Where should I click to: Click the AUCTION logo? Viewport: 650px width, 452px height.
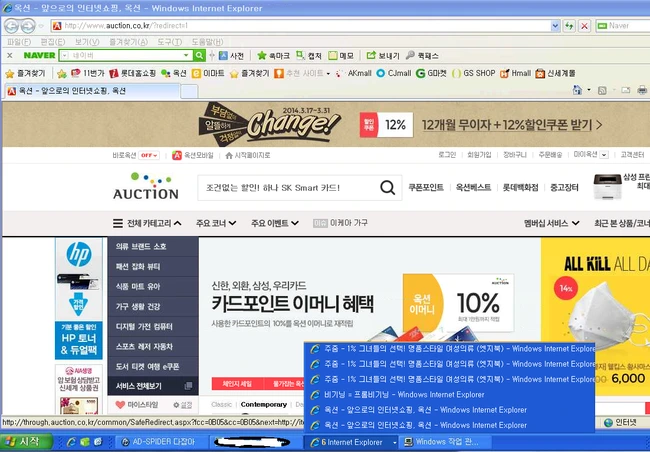coord(146,187)
